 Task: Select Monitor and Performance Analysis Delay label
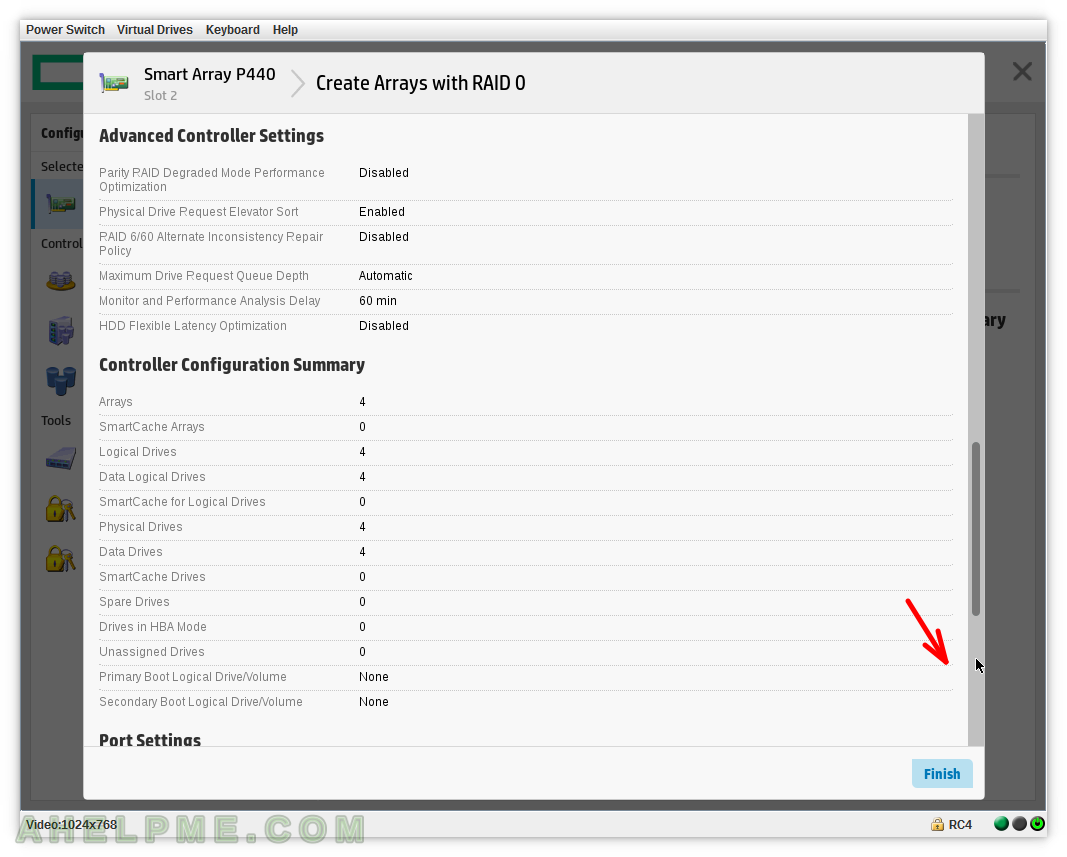coord(210,301)
